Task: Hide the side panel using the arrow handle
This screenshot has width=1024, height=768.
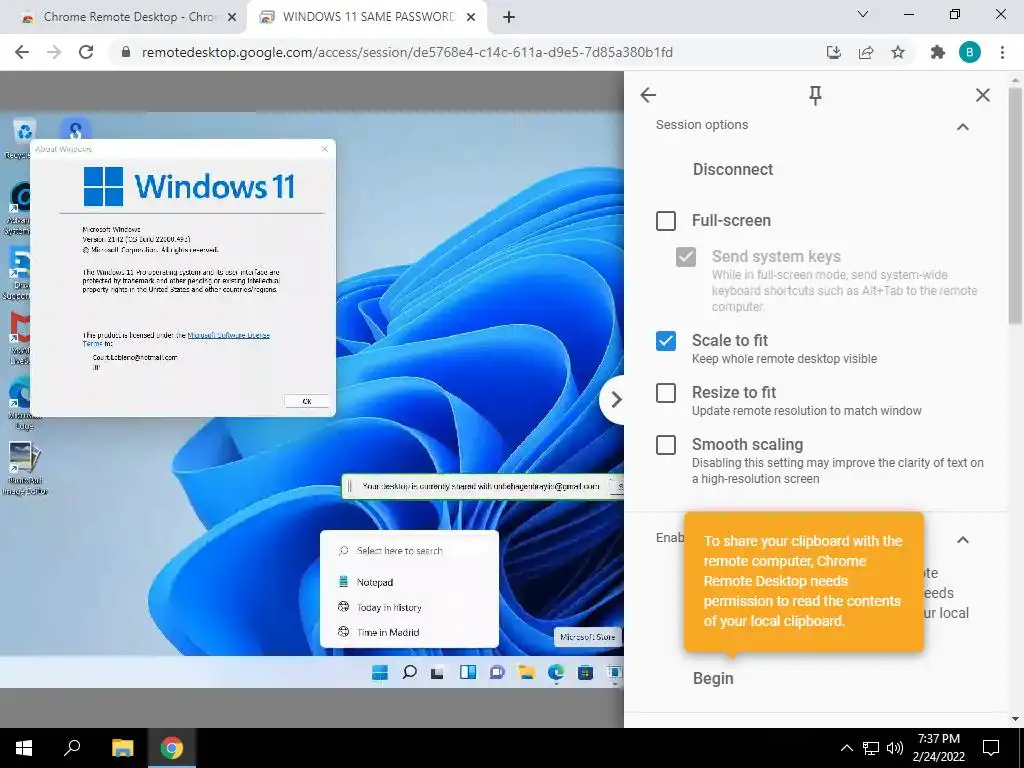Action: coord(614,399)
